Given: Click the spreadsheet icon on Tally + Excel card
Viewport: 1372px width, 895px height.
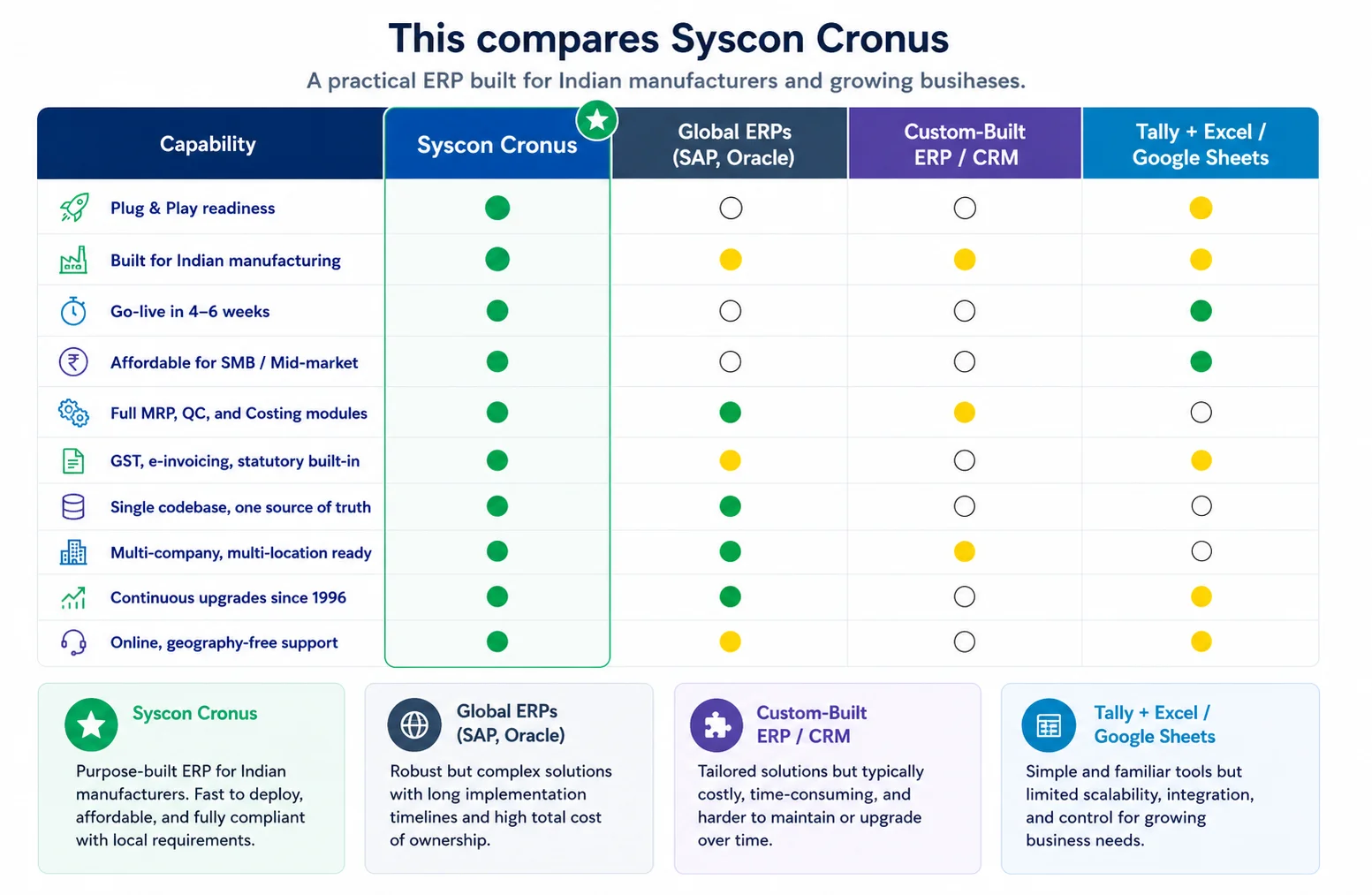Looking at the screenshot, I should pos(1049,725).
